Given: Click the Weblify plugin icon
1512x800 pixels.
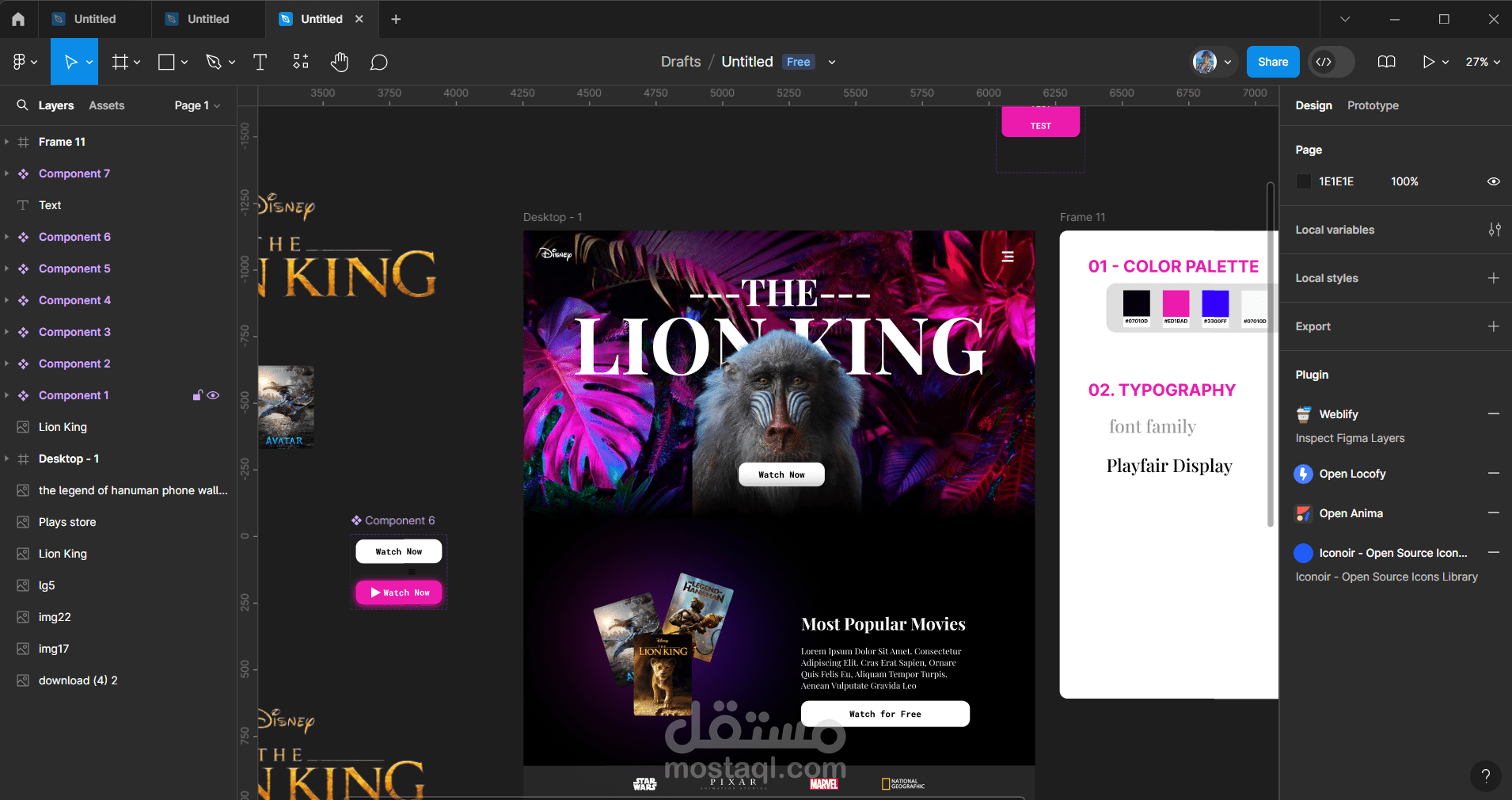Looking at the screenshot, I should 1303,414.
